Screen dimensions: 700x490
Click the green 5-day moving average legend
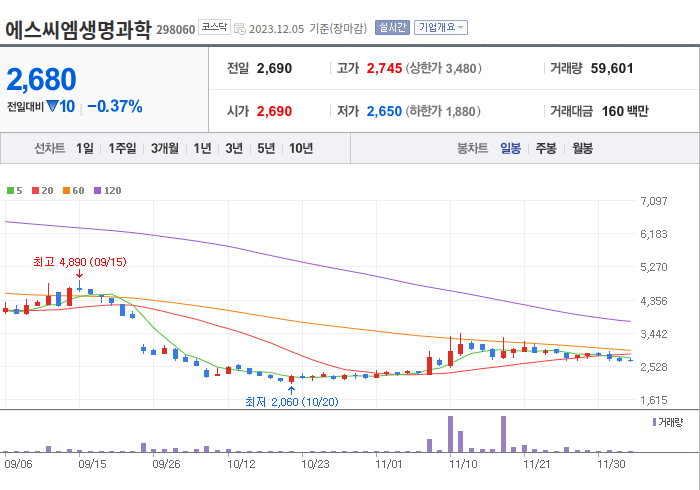(15, 191)
